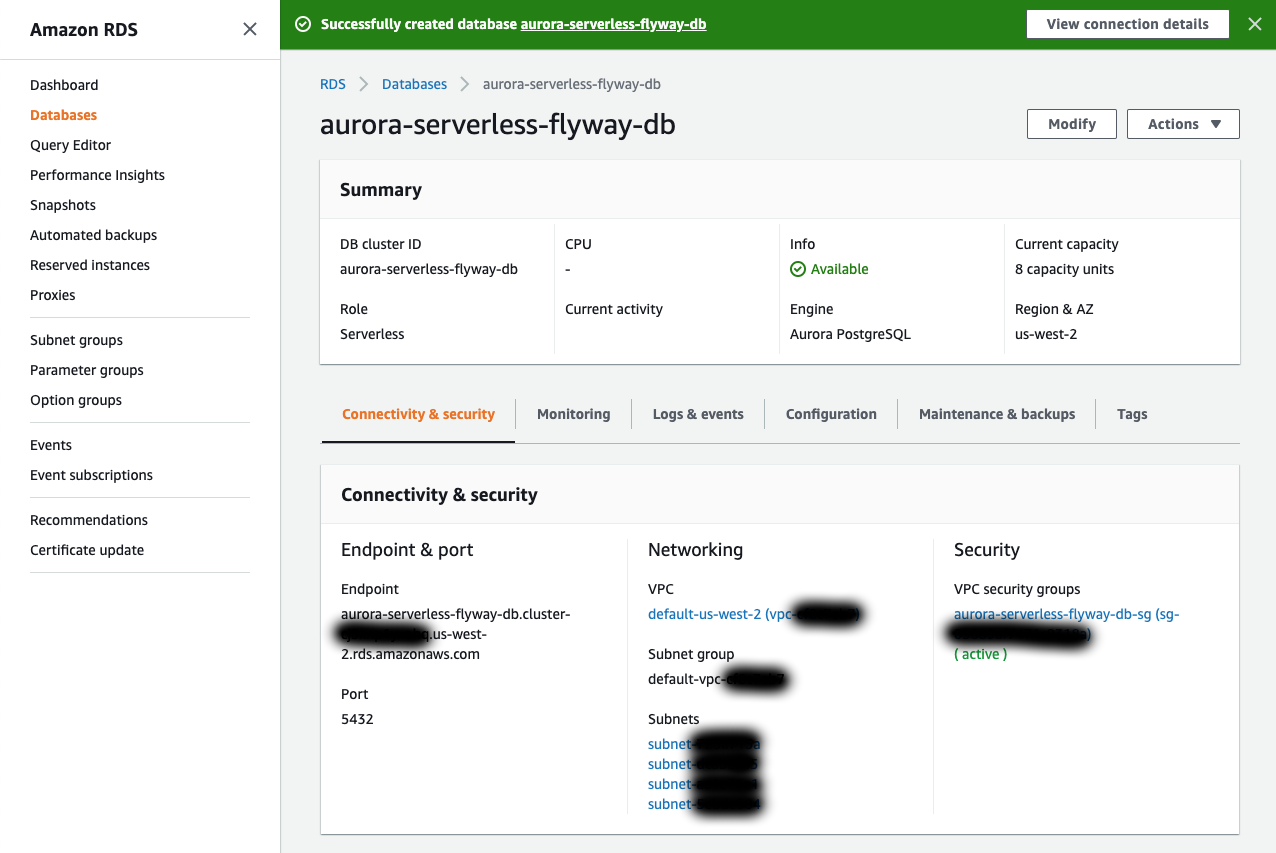Switch to the Configuration tab
The width and height of the screenshot is (1276, 853).
click(831, 414)
